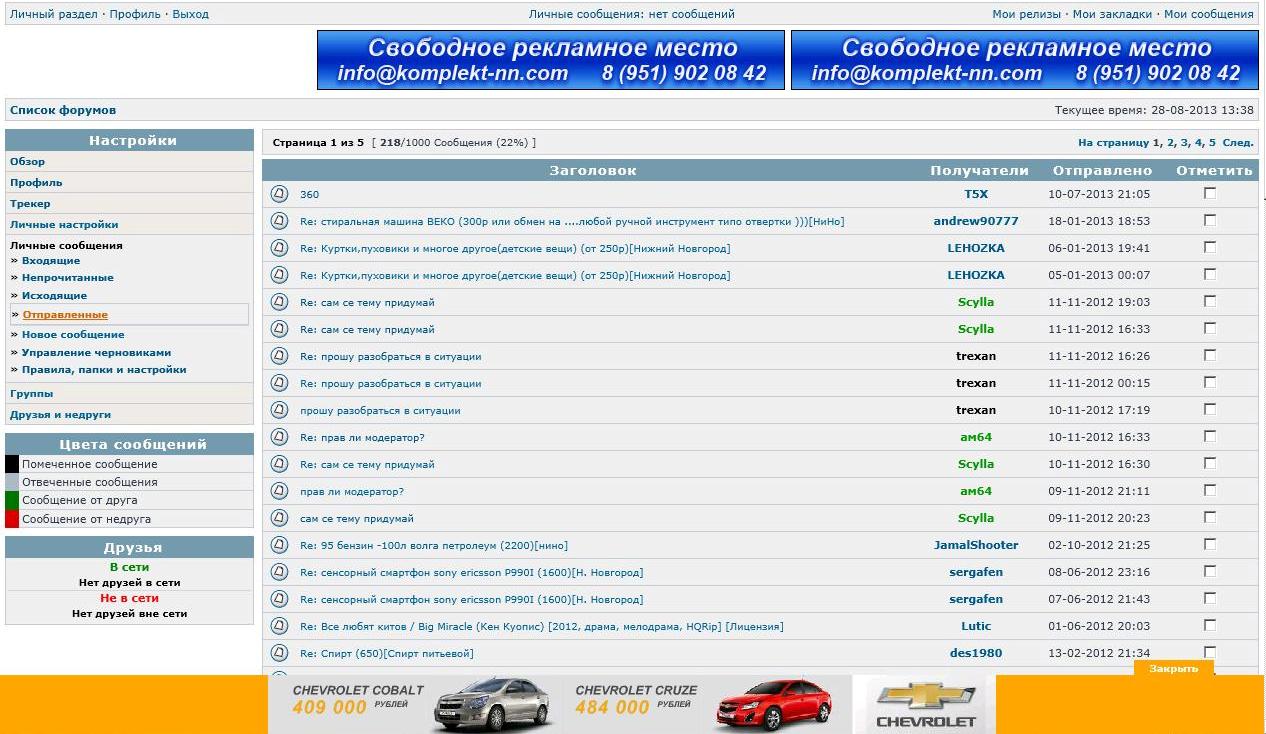Open "Личный раздел" in the top bar
The image size is (1266, 734).
54,14
